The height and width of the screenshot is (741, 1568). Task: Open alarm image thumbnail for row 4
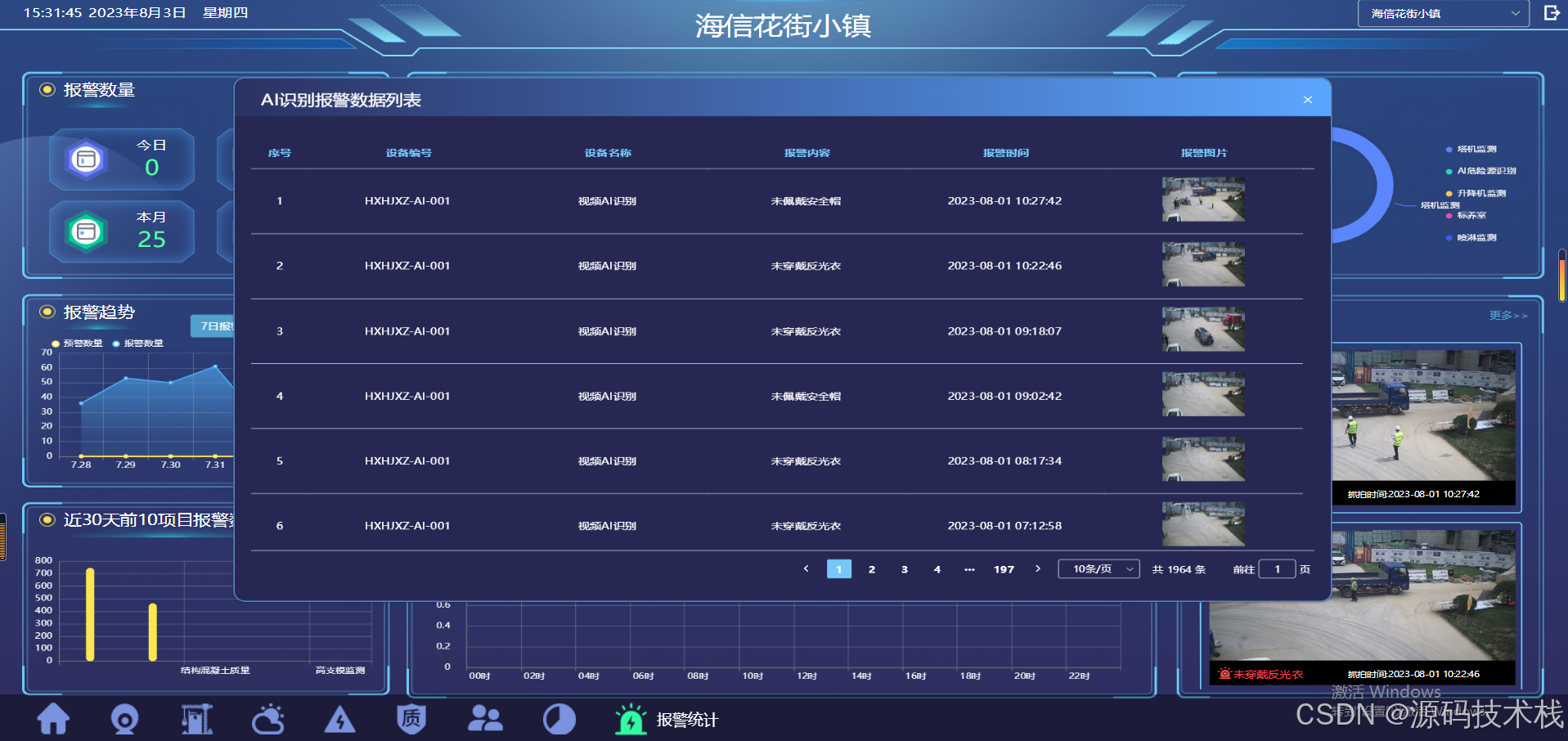coord(1203,394)
